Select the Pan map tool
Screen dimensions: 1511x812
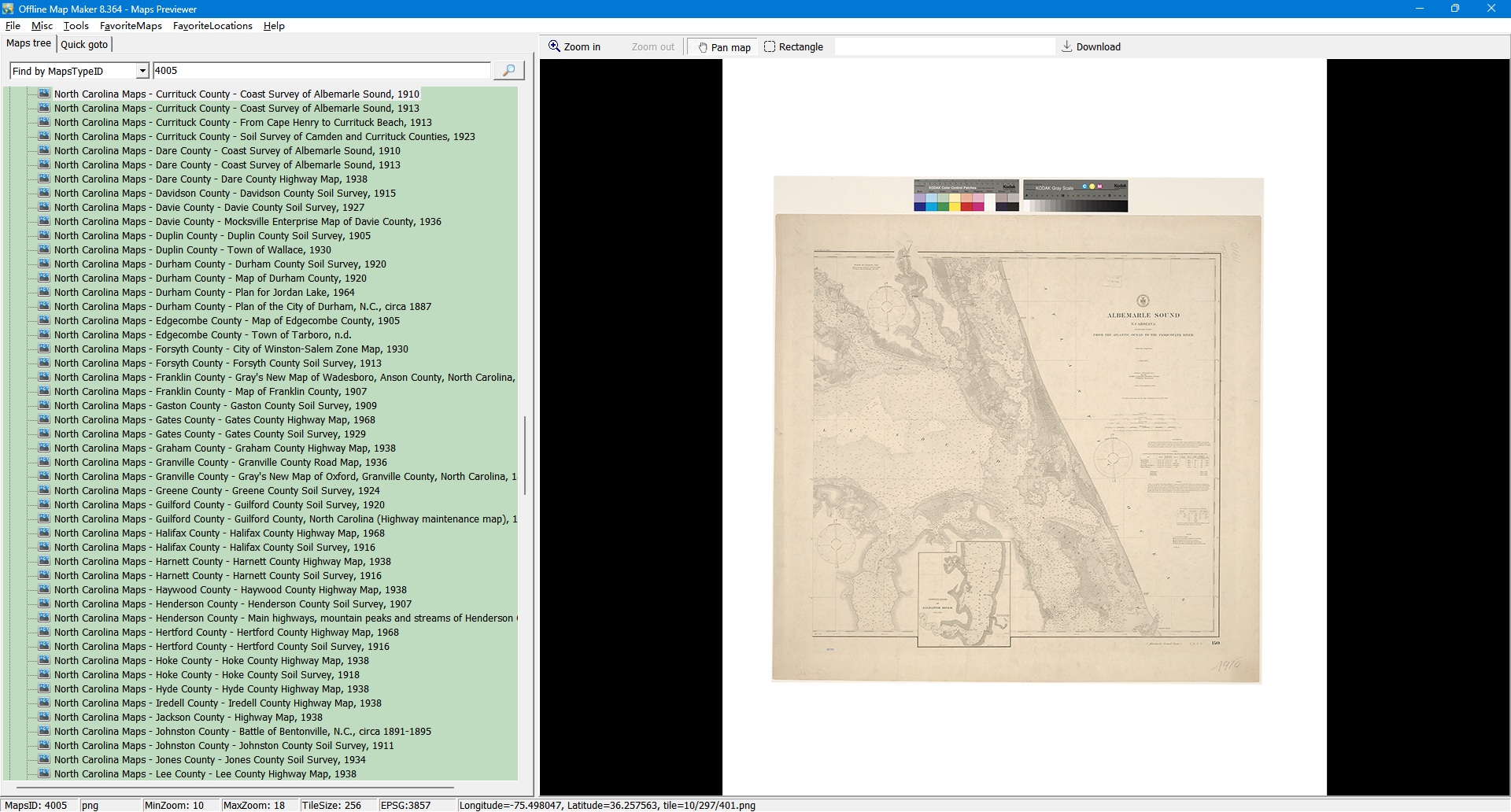coord(723,47)
